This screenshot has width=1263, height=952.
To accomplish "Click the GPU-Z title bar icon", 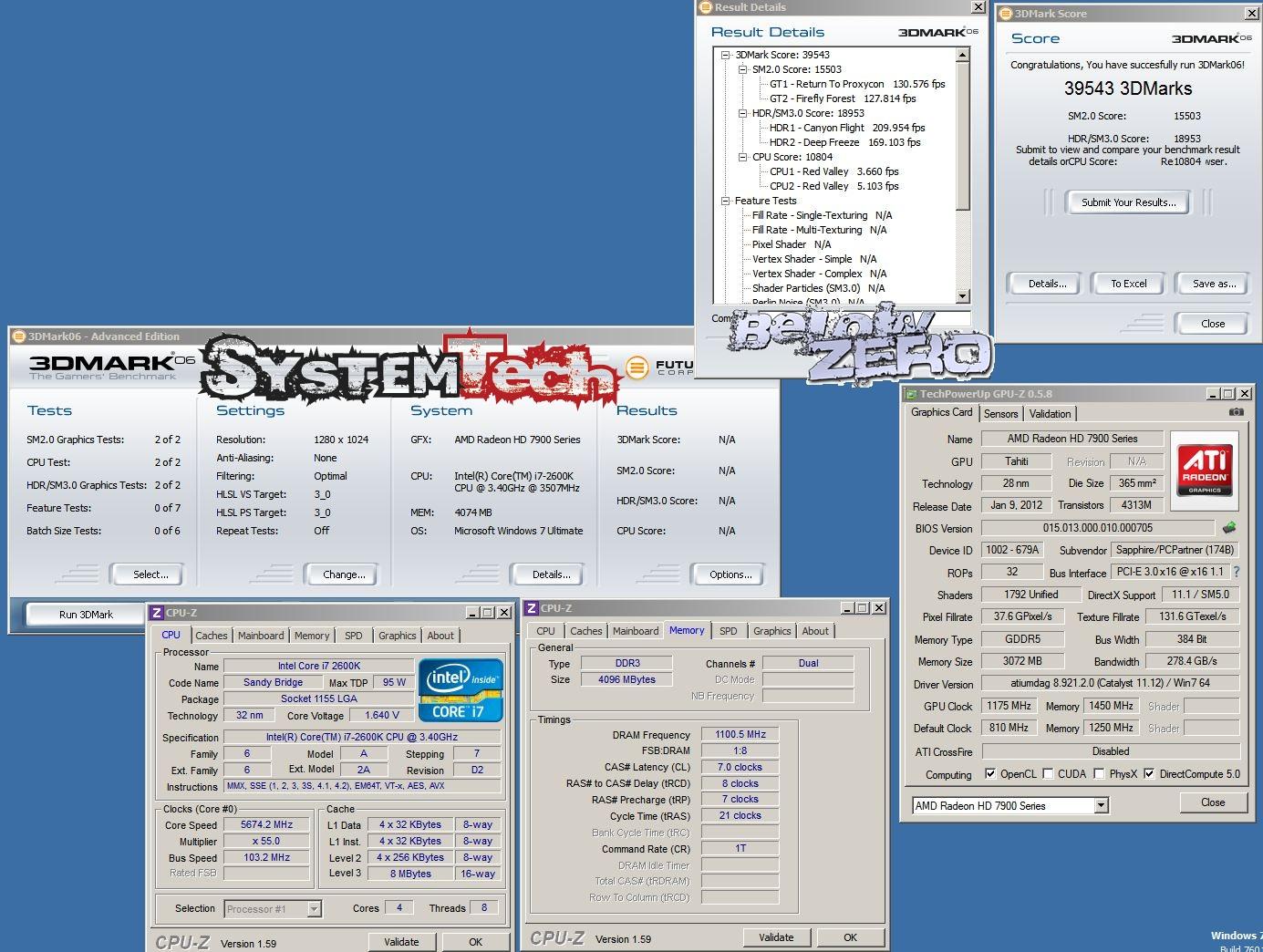I will (910, 394).
